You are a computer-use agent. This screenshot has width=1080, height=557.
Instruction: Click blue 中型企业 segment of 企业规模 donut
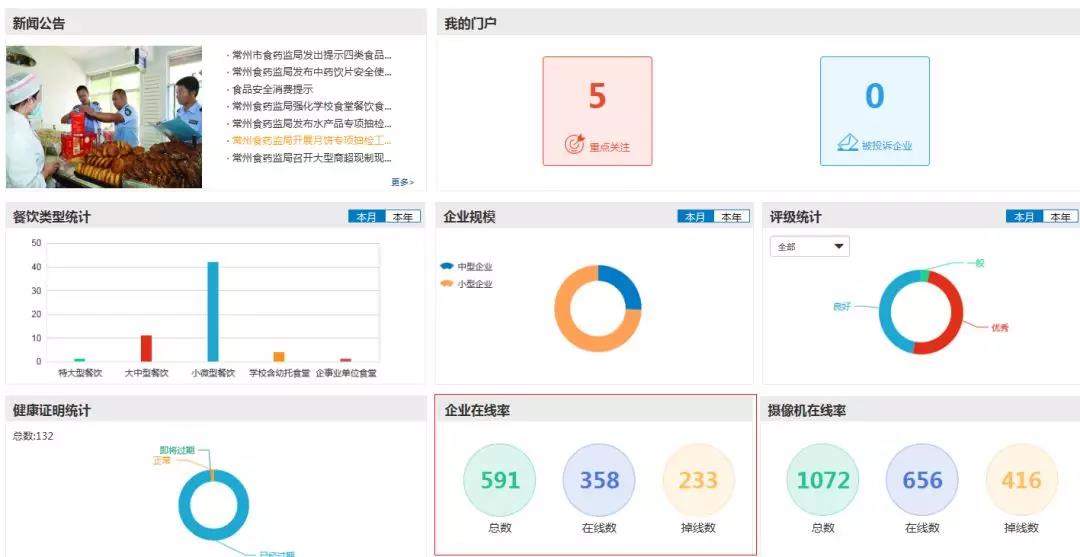coord(626,284)
